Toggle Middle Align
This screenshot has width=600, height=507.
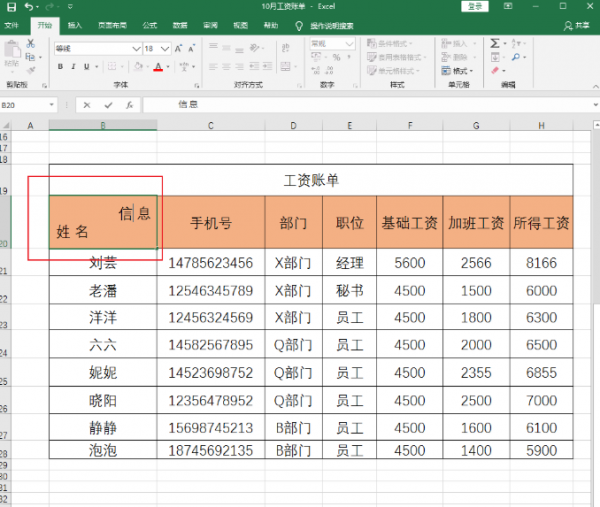pyautogui.click(x=226, y=47)
